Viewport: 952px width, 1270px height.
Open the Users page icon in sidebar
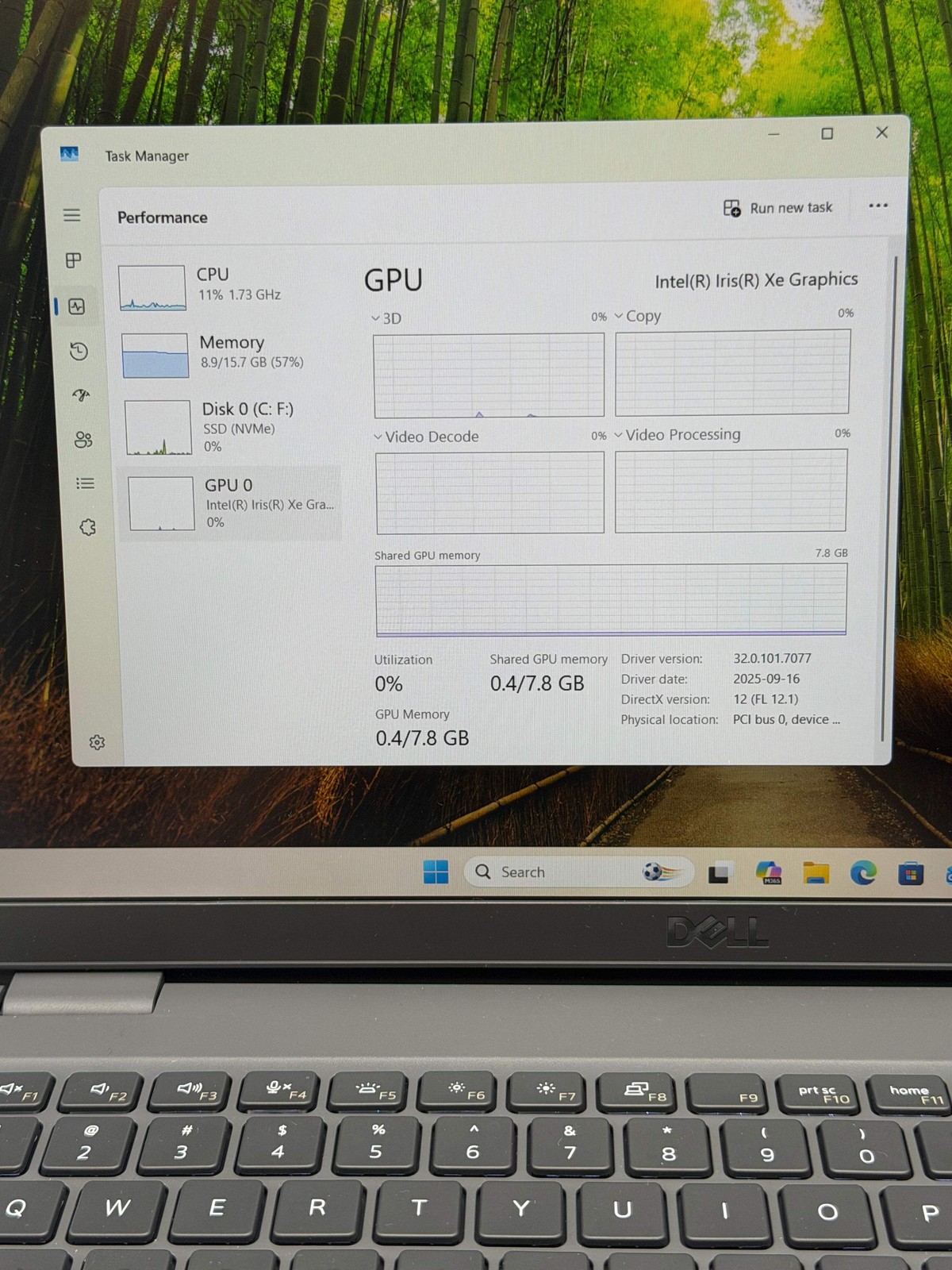pyautogui.click(x=83, y=440)
